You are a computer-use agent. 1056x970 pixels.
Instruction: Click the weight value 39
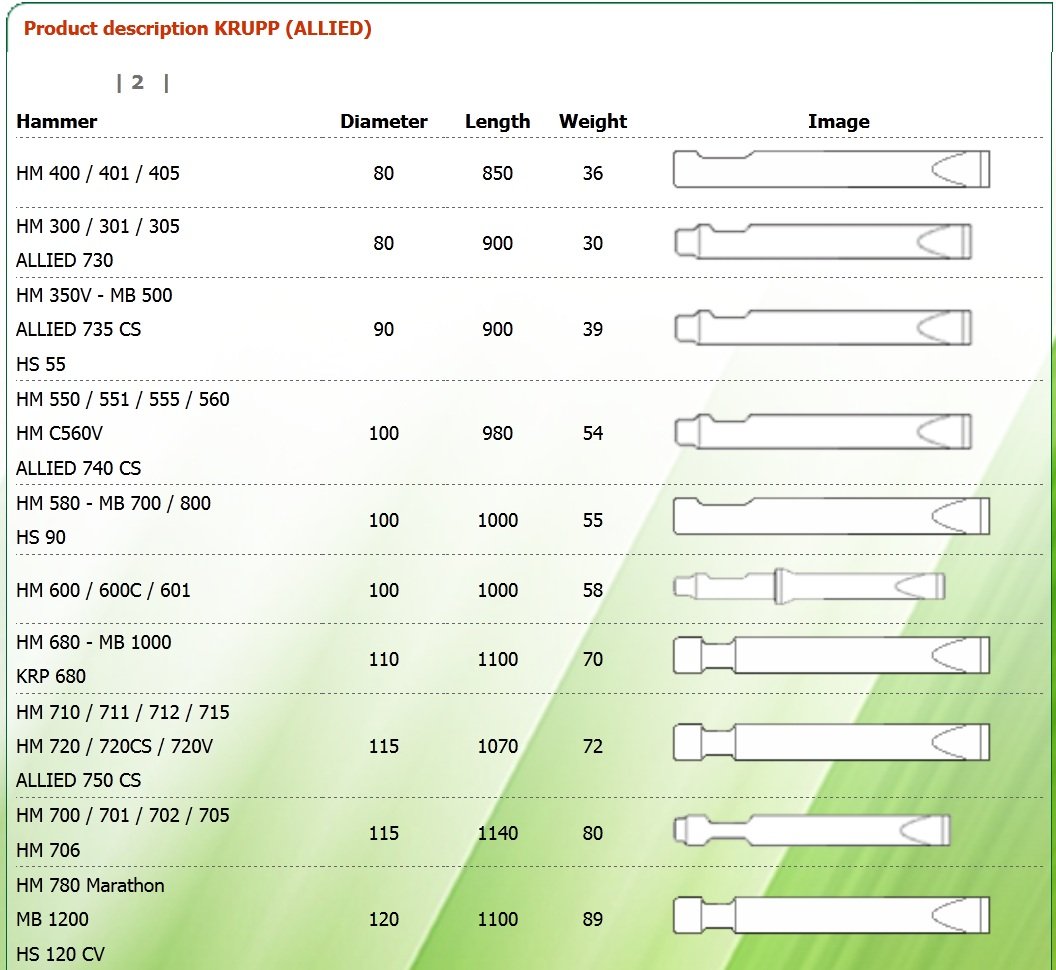point(593,329)
